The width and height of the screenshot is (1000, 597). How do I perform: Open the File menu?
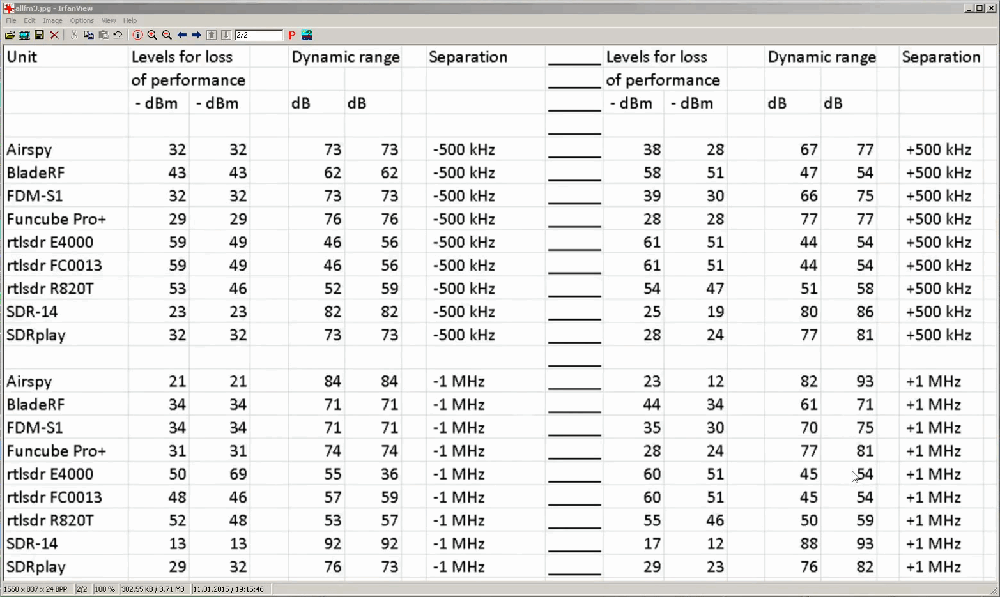pos(11,20)
